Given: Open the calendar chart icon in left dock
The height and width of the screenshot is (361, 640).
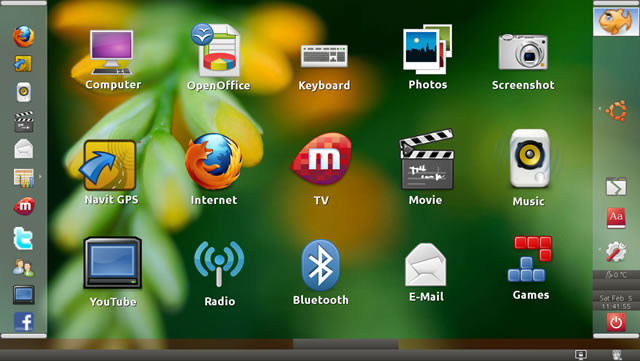Looking at the screenshot, I should [24, 178].
